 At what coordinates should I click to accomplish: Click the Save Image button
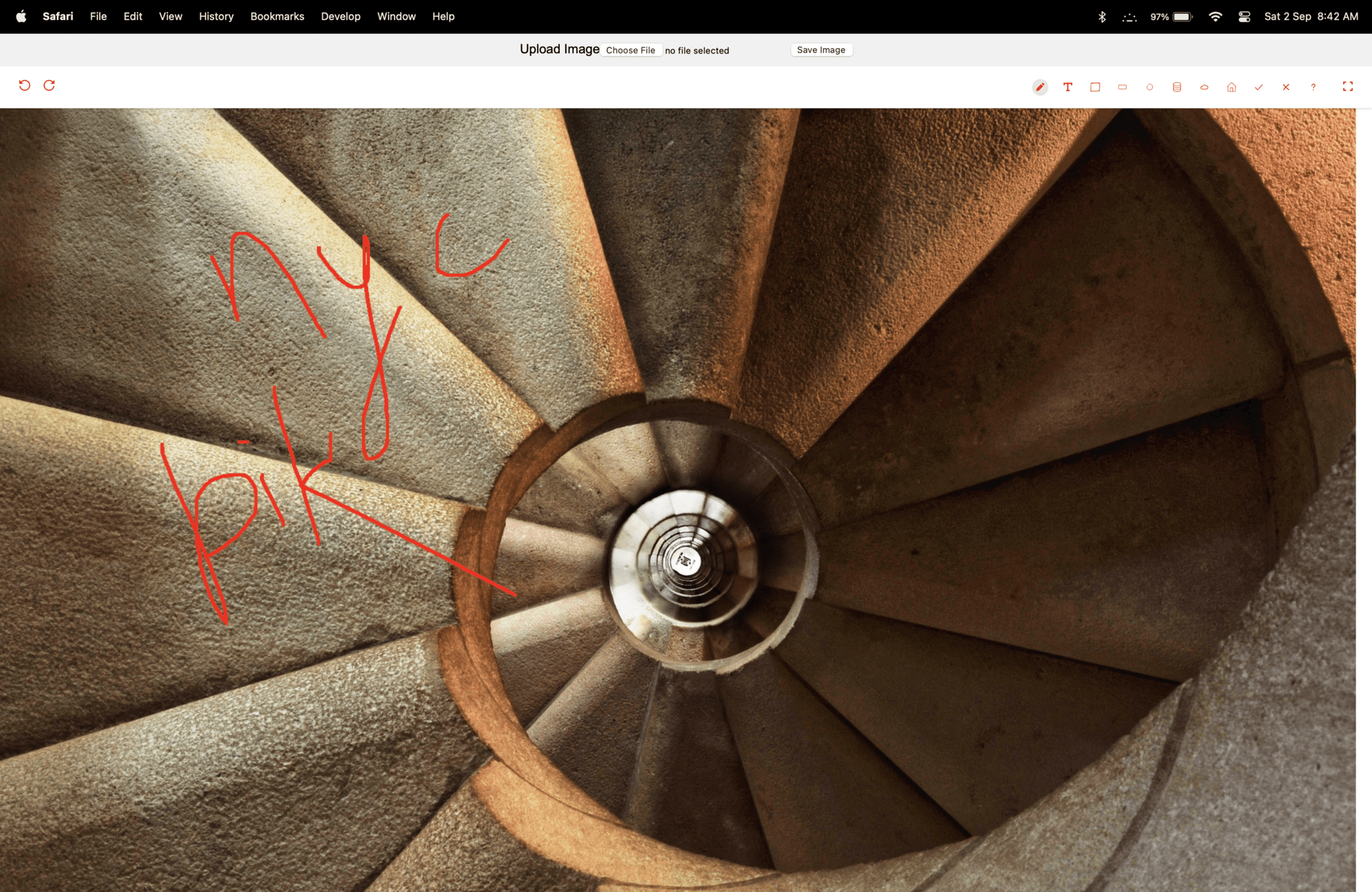click(821, 50)
